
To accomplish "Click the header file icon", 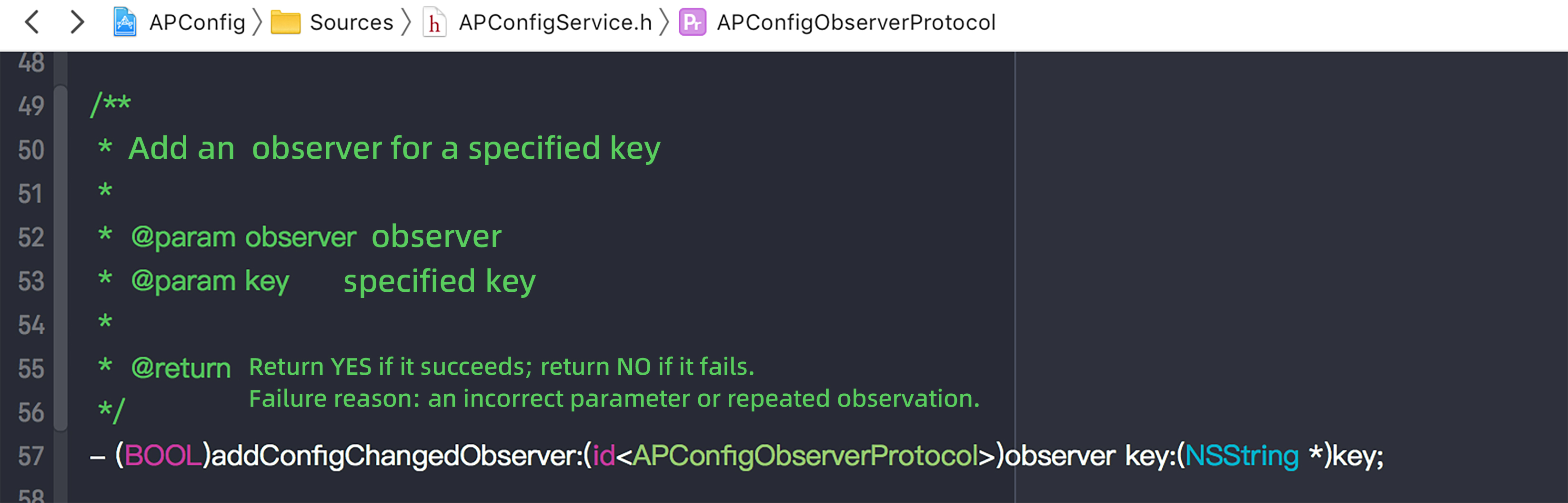I will pos(434,22).
